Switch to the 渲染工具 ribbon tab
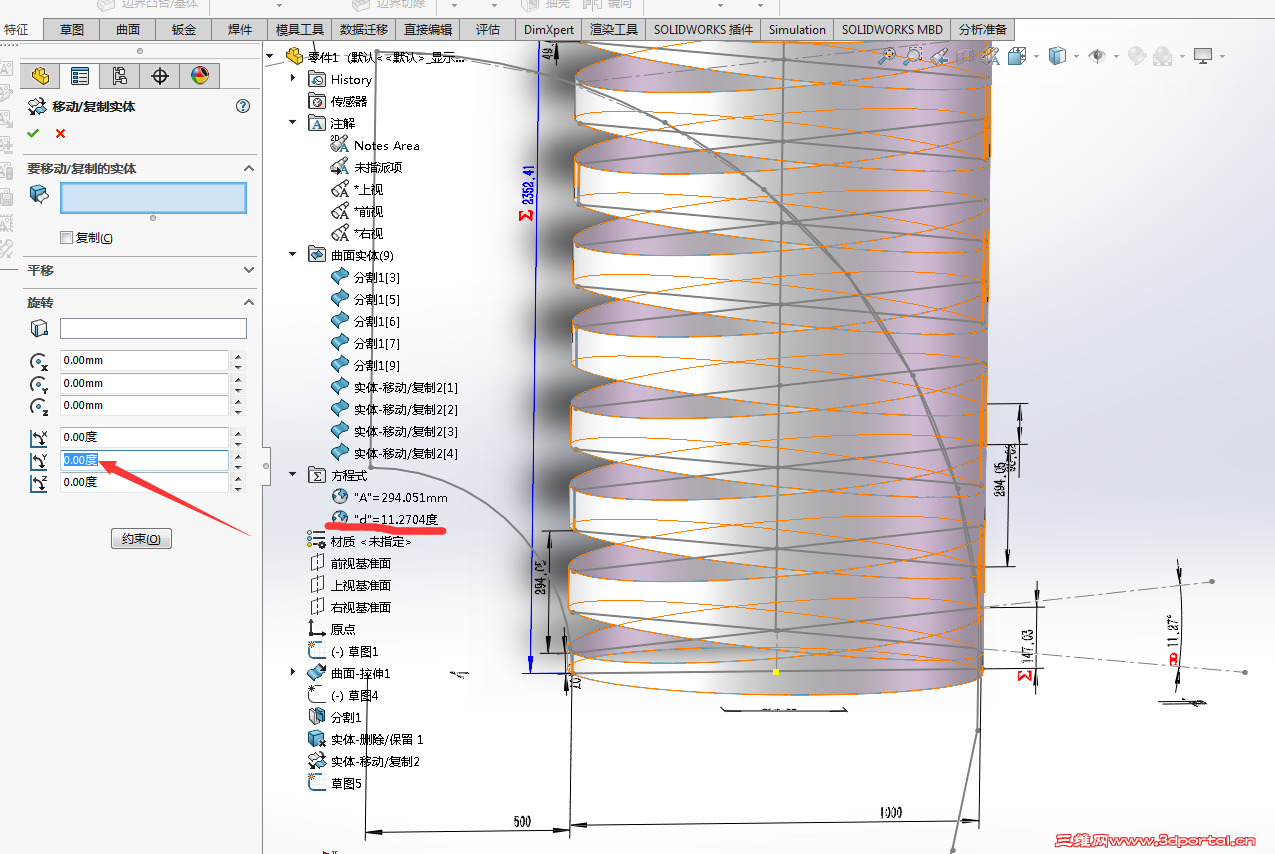This screenshot has height=854, width=1275. click(613, 29)
